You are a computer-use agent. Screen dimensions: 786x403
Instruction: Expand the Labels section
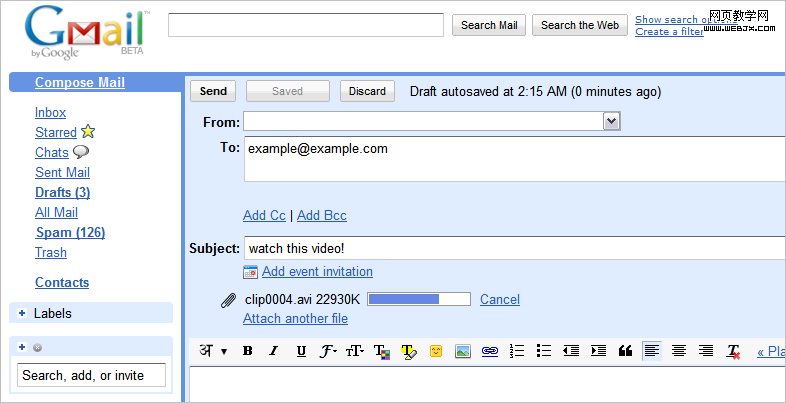(x=22, y=313)
